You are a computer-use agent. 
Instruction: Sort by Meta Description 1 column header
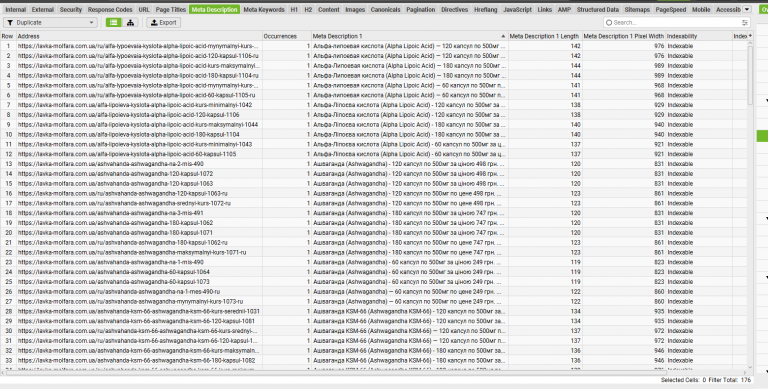pyautogui.click(x=409, y=36)
